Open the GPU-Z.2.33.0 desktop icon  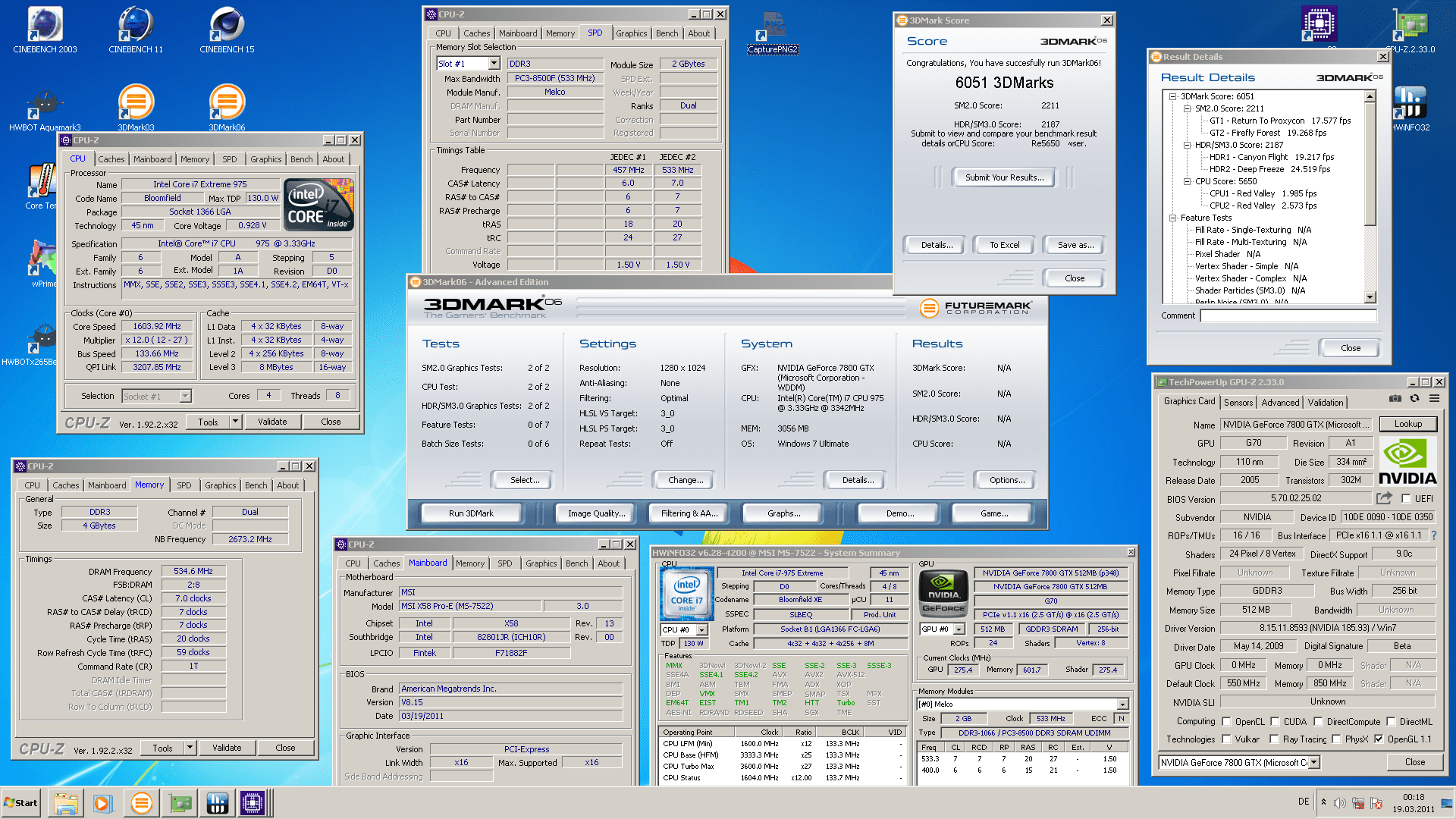1411,30
